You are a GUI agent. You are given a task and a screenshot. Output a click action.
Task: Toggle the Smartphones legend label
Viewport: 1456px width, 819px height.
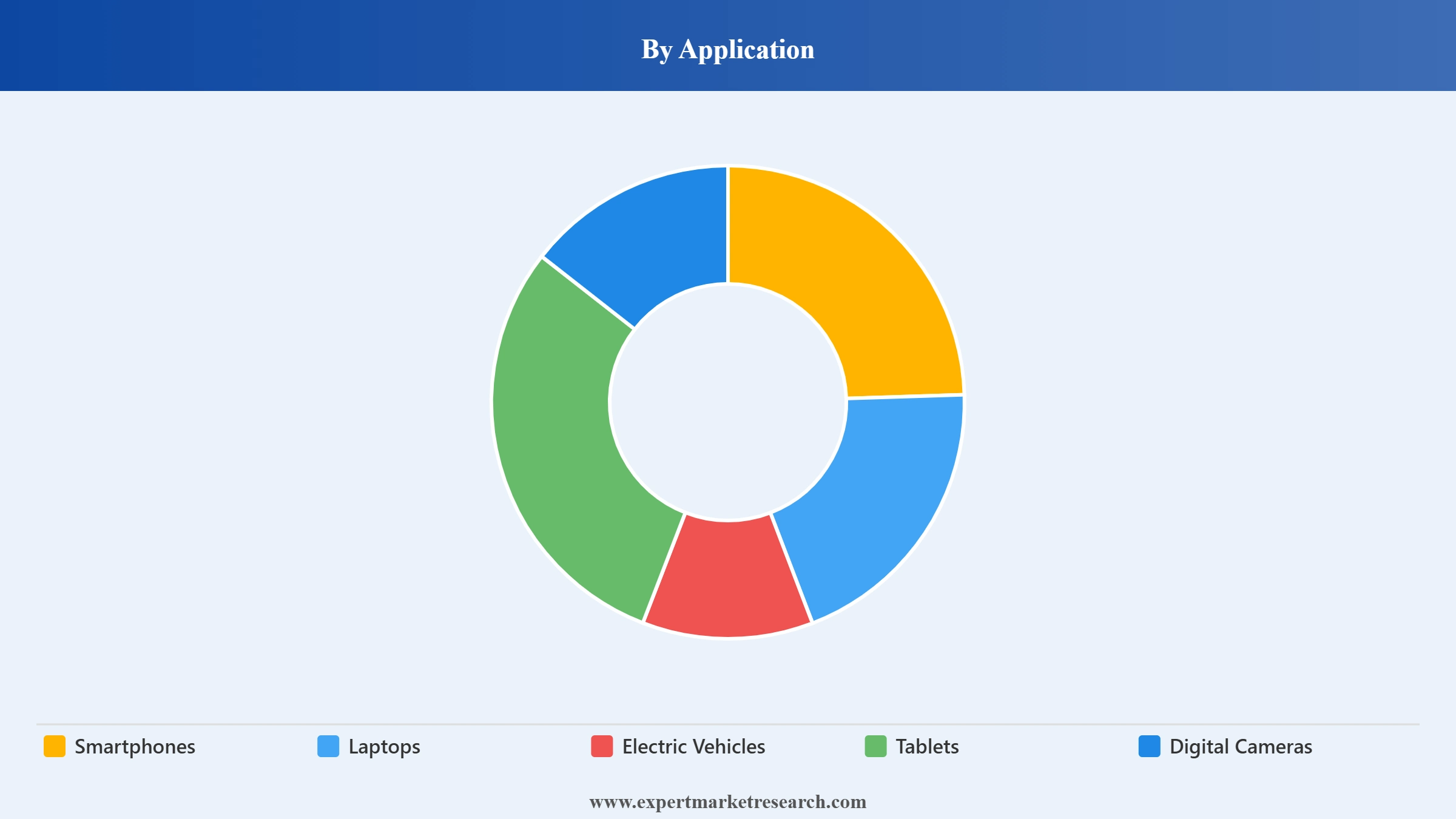[135, 747]
